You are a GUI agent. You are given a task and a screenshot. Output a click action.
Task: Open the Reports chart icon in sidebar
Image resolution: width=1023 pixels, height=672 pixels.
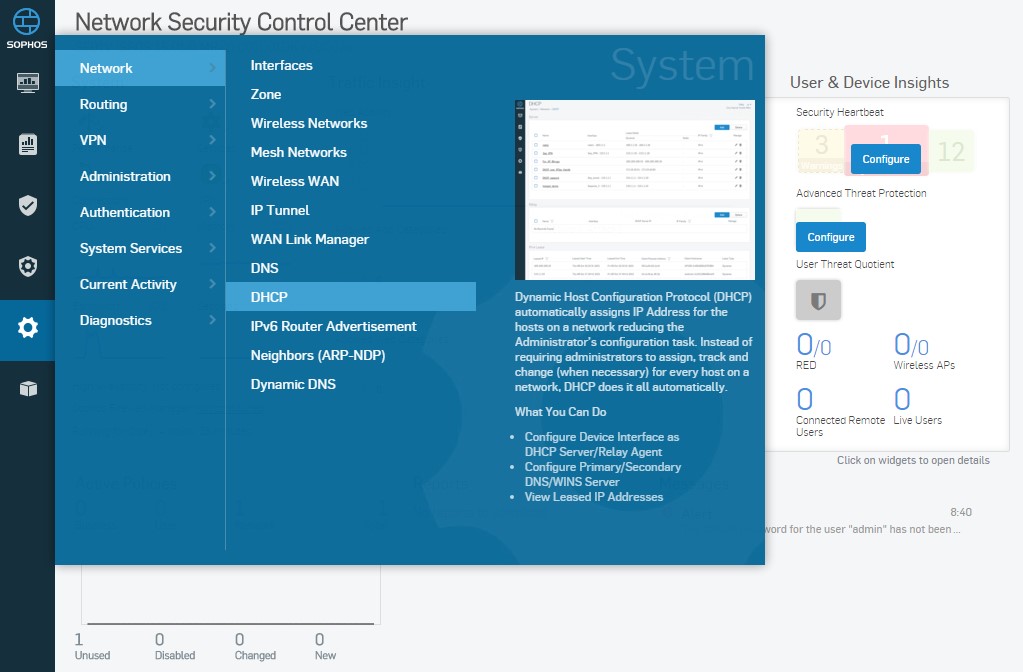pyautogui.click(x=27, y=144)
